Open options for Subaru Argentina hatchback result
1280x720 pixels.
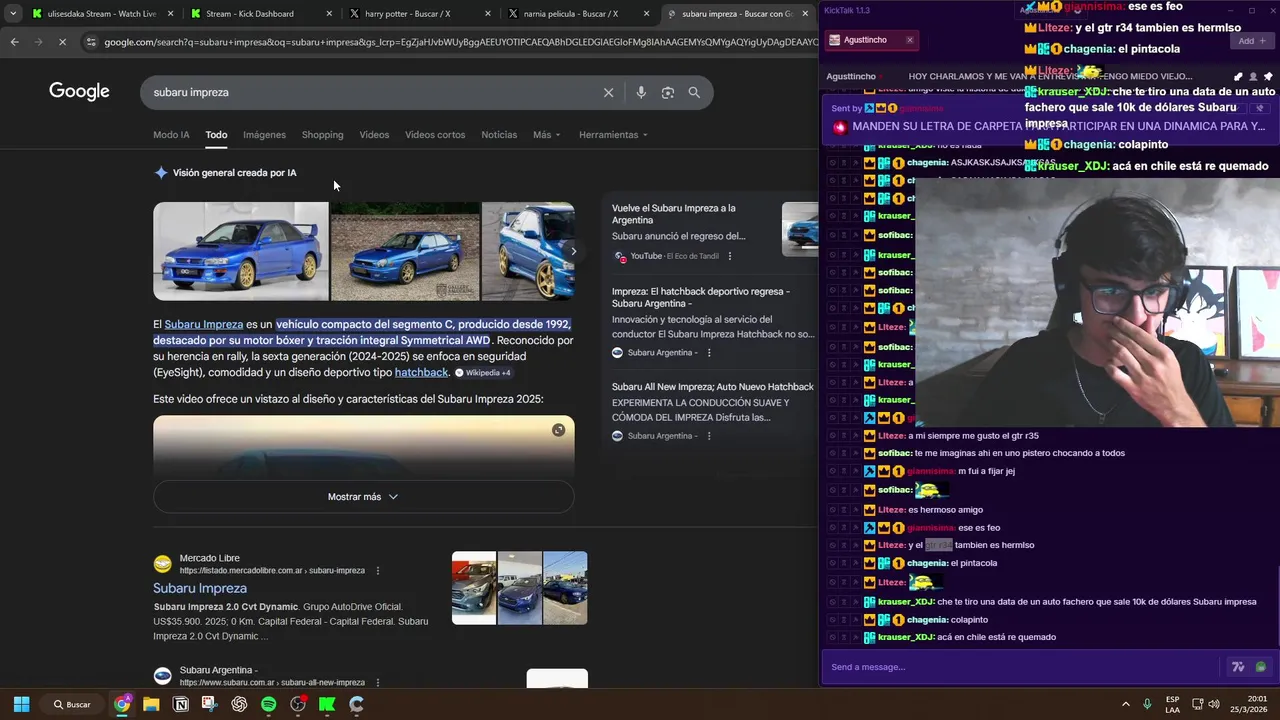click(x=709, y=352)
